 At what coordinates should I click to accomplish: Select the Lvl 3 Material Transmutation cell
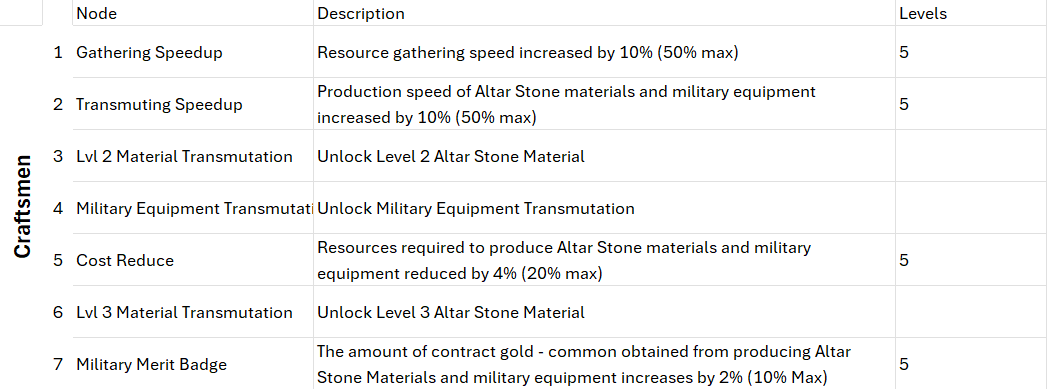click(x=193, y=312)
